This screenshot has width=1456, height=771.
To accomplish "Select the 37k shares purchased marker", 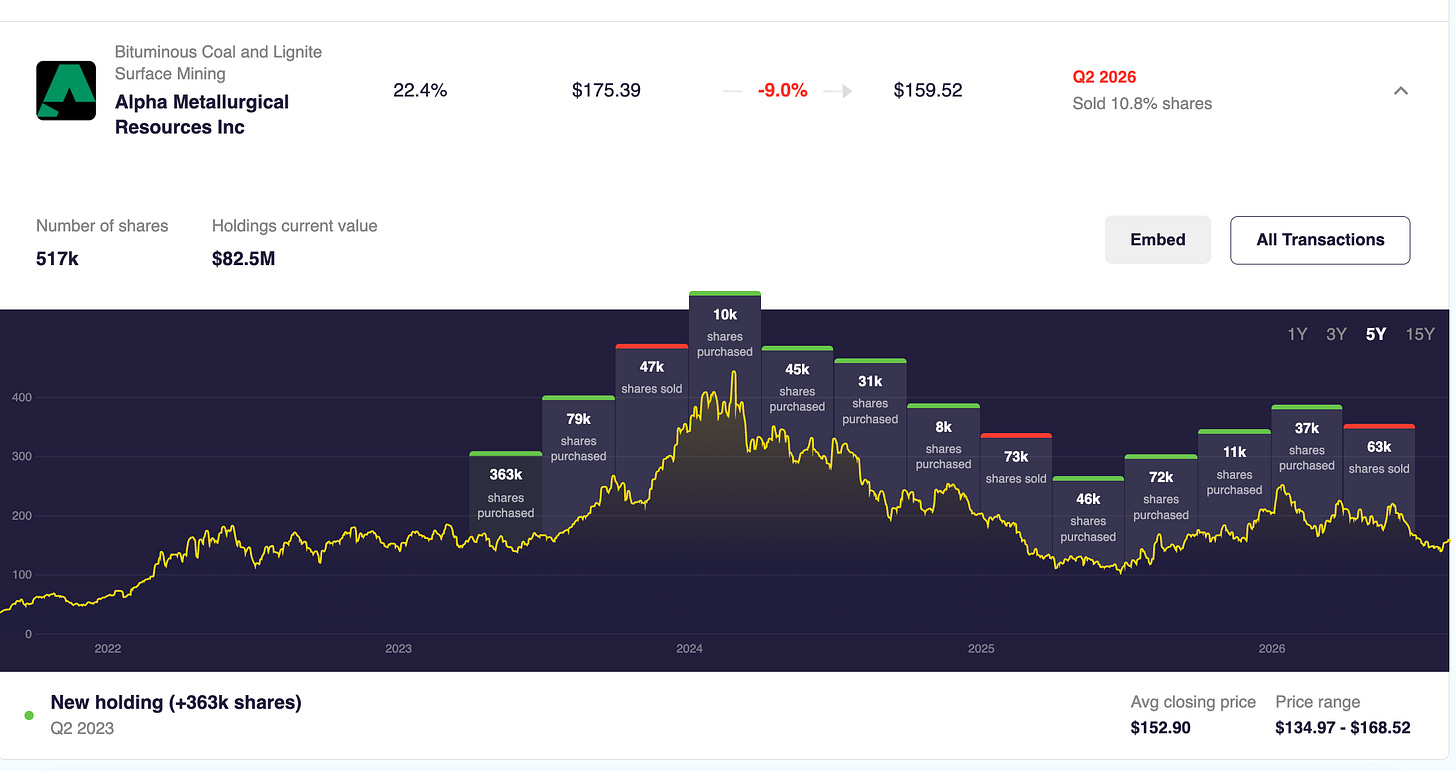I will [1307, 445].
